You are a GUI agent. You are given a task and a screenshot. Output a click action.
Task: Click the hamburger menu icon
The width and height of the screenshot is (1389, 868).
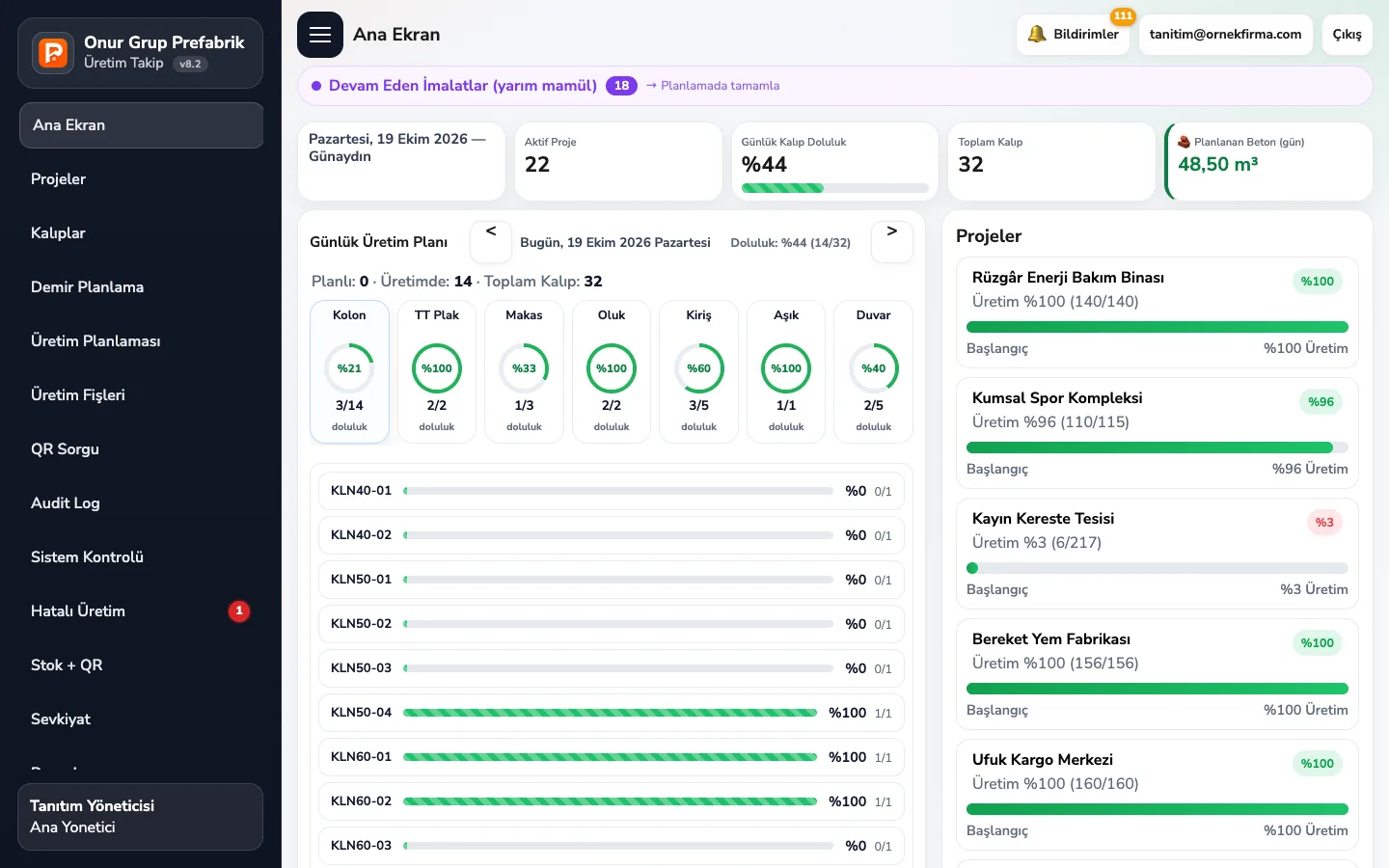pos(320,35)
